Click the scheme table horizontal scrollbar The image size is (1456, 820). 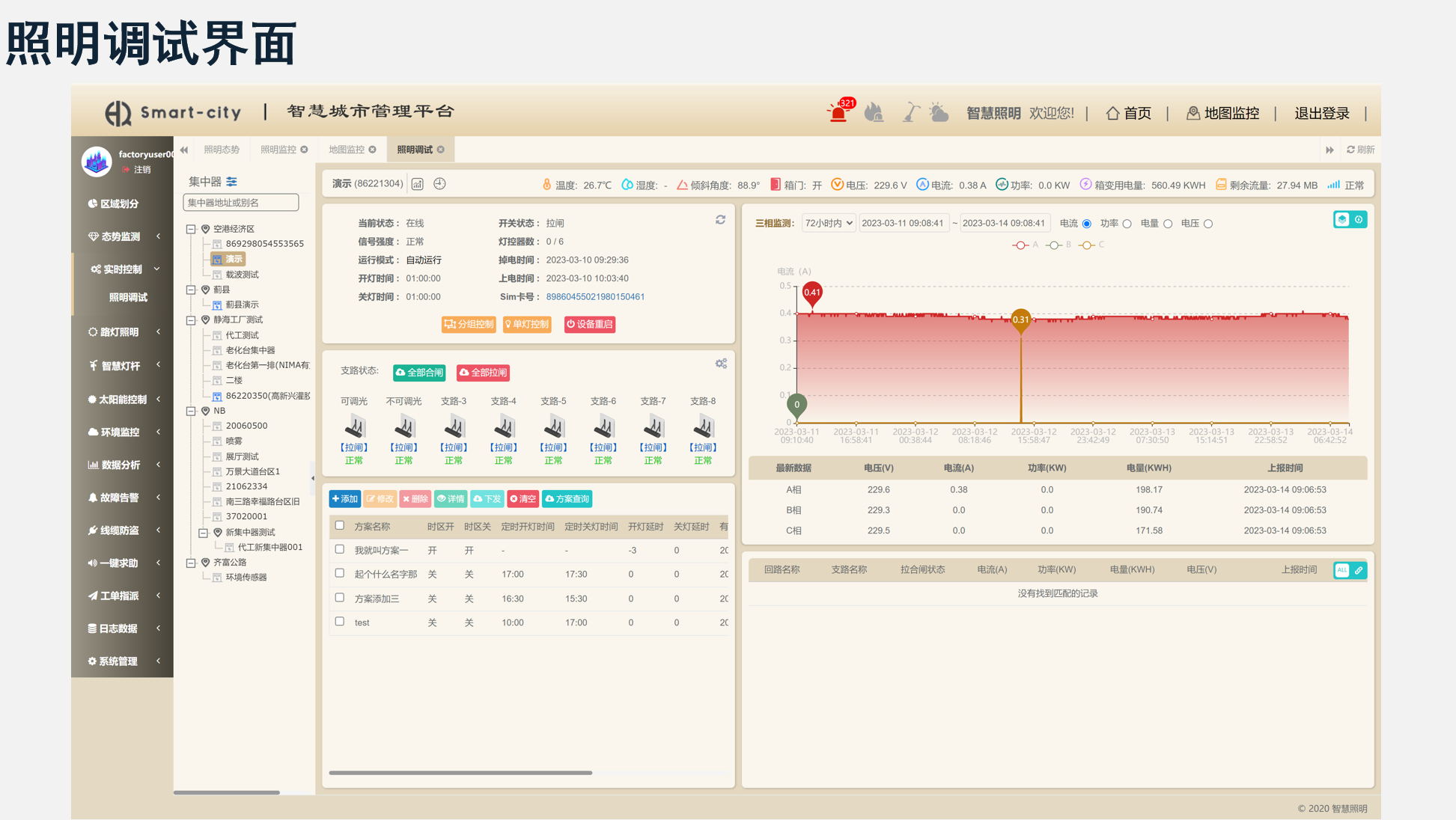click(460, 773)
